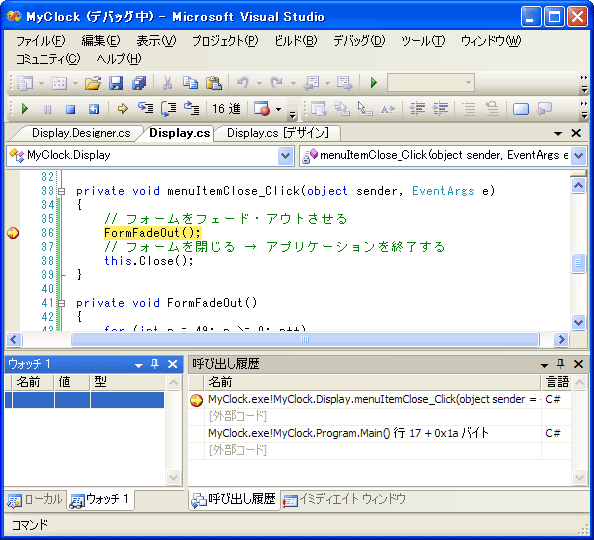Show next statement yellow arrow icon
The image size is (594, 540).
(x=123, y=109)
